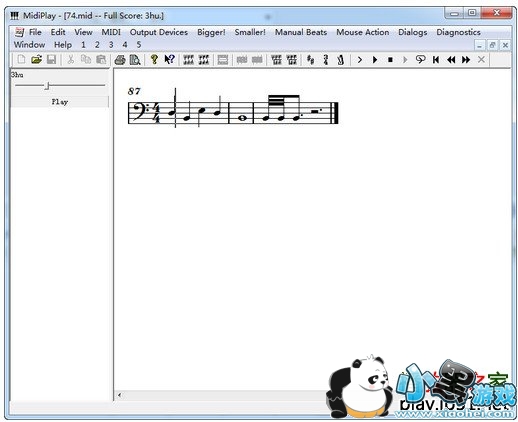This screenshot has width=518, height=422.
Task: Click menu item 4
Action: pos(125,45)
